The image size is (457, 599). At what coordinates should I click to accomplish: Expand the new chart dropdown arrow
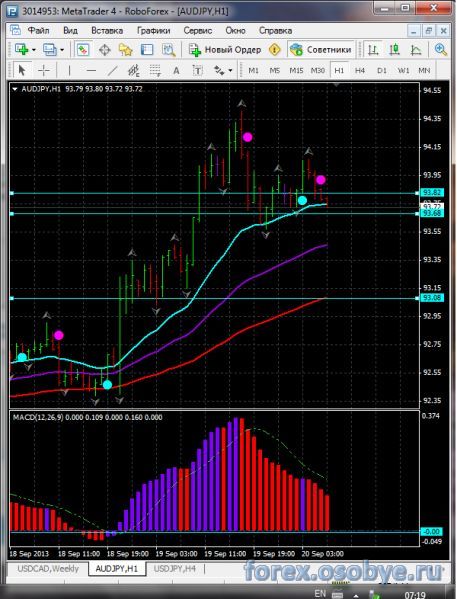tap(34, 50)
